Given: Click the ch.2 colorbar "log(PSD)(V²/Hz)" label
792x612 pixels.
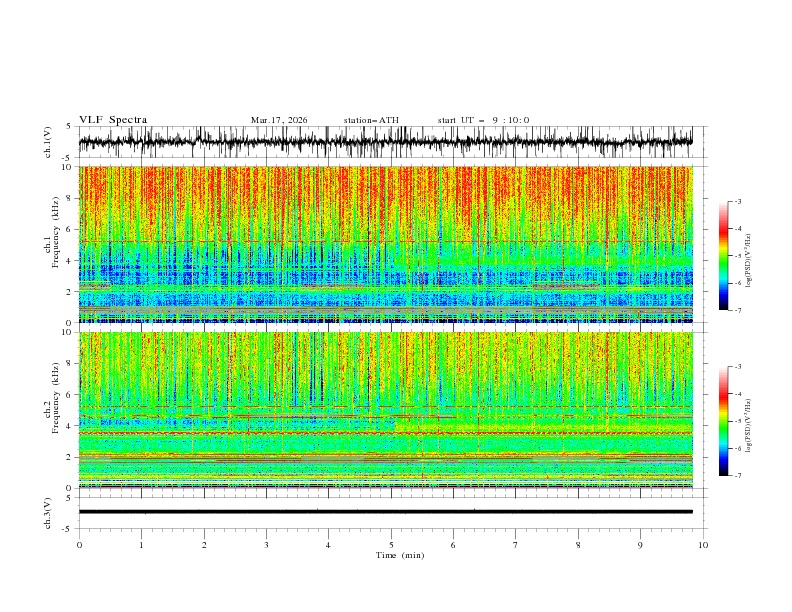Looking at the screenshot, I should [x=749, y=426].
